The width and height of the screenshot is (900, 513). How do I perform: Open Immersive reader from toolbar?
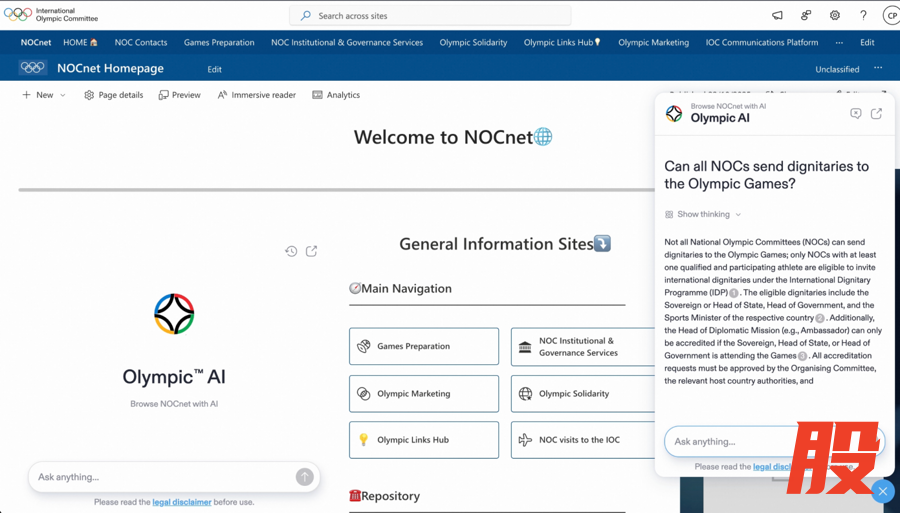coord(257,95)
